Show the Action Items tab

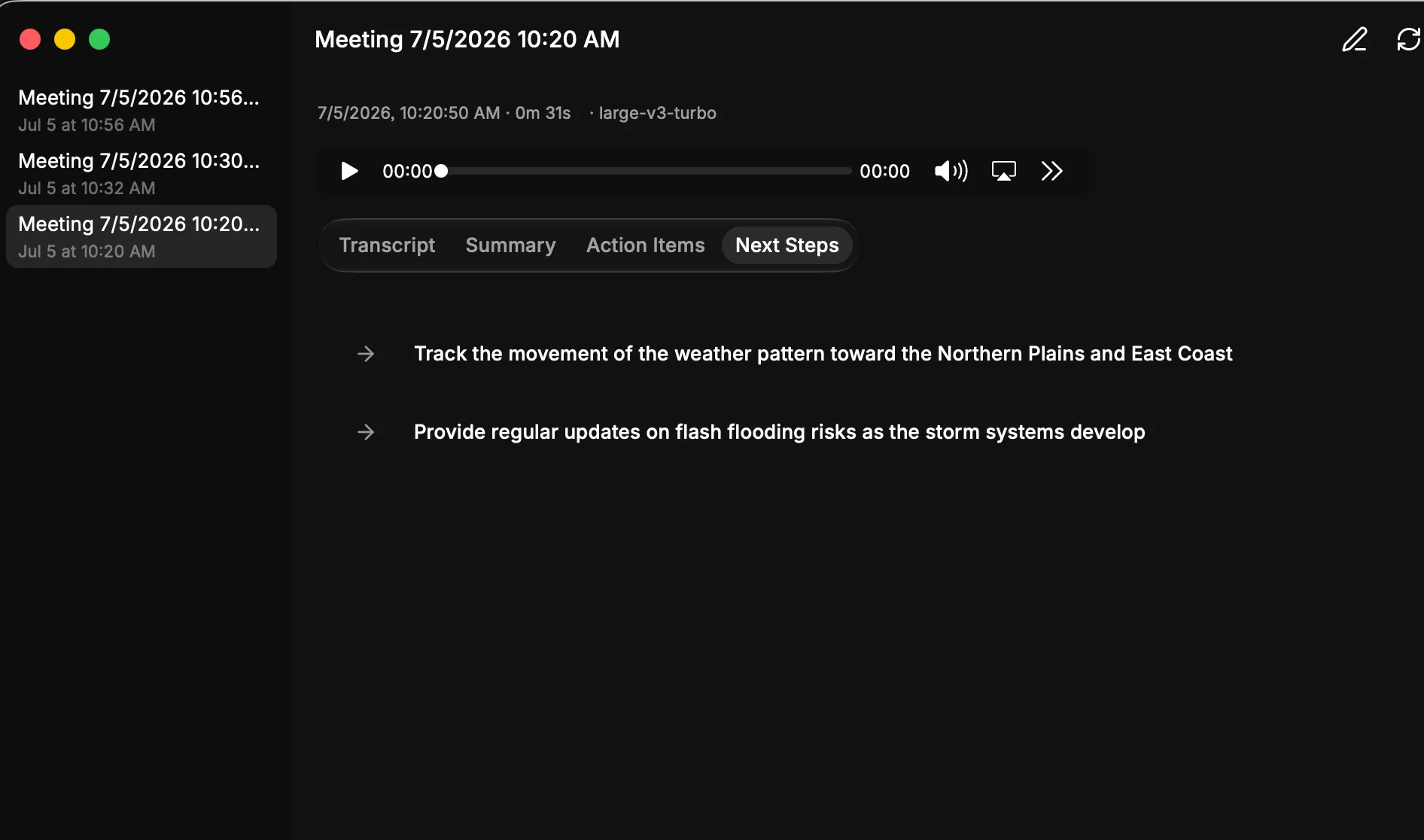pyautogui.click(x=646, y=245)
